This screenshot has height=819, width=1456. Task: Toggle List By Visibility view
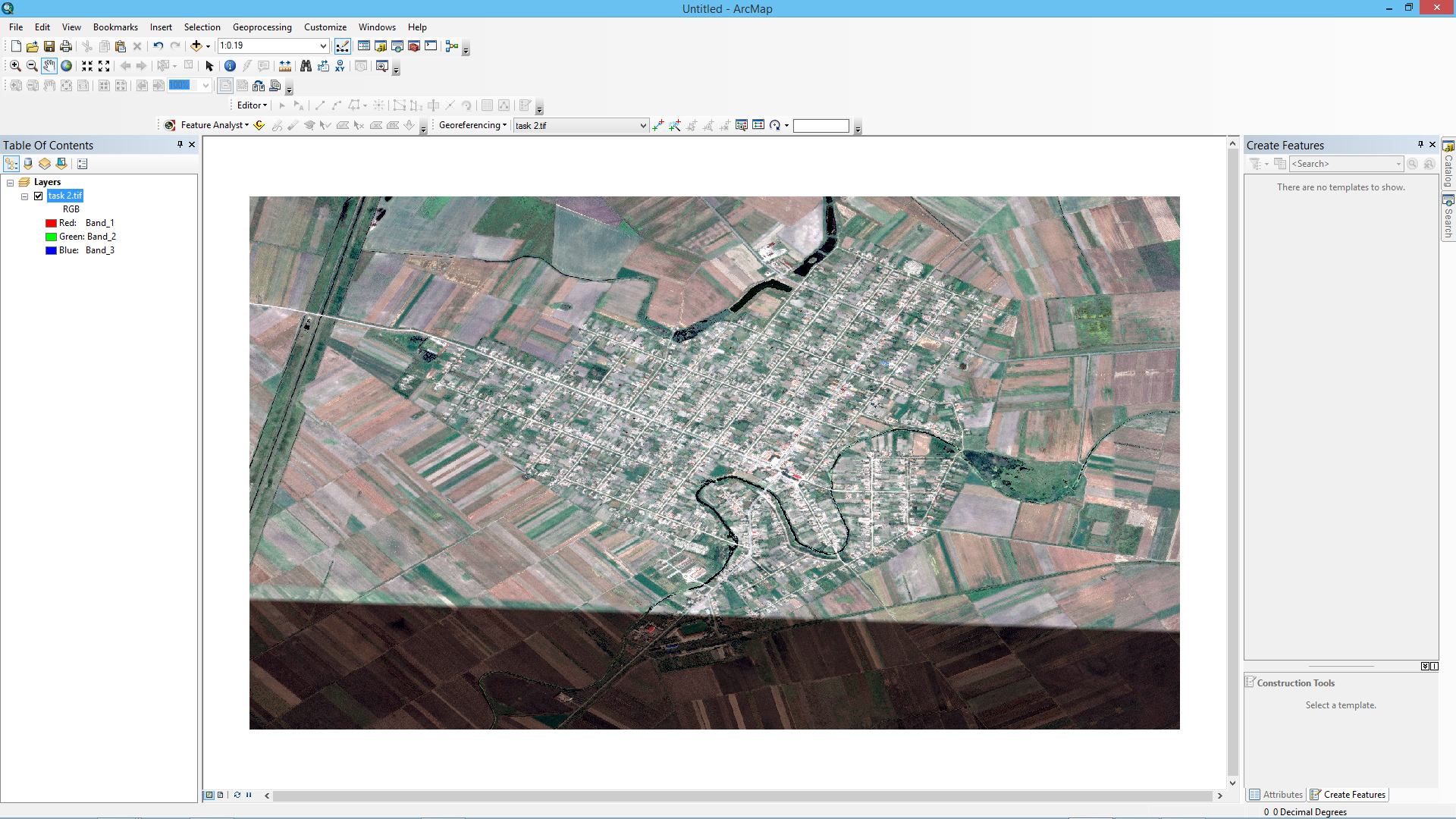pyautogui.click(x=45, y=164)
